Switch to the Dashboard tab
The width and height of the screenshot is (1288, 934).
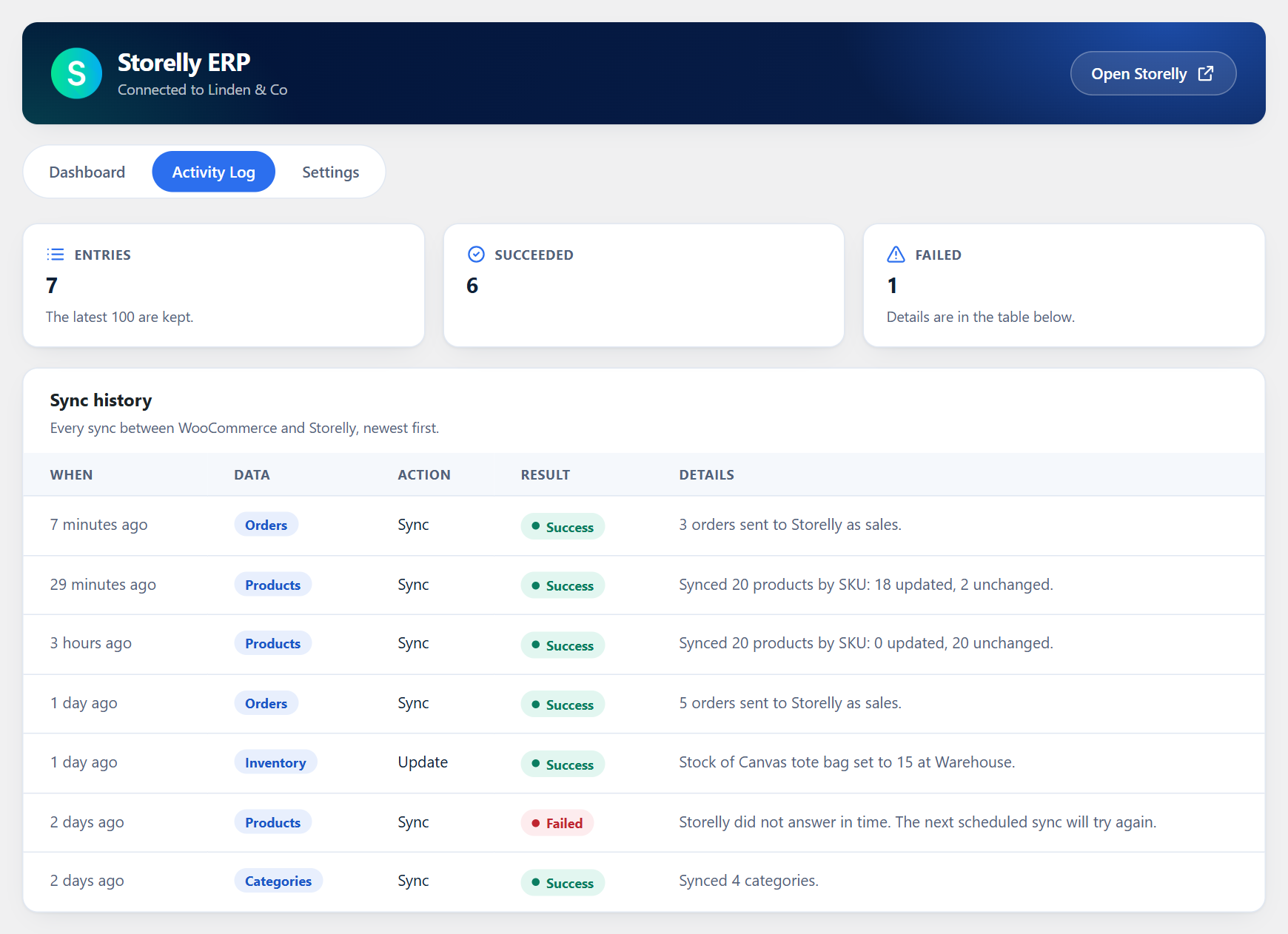(87, 172)
